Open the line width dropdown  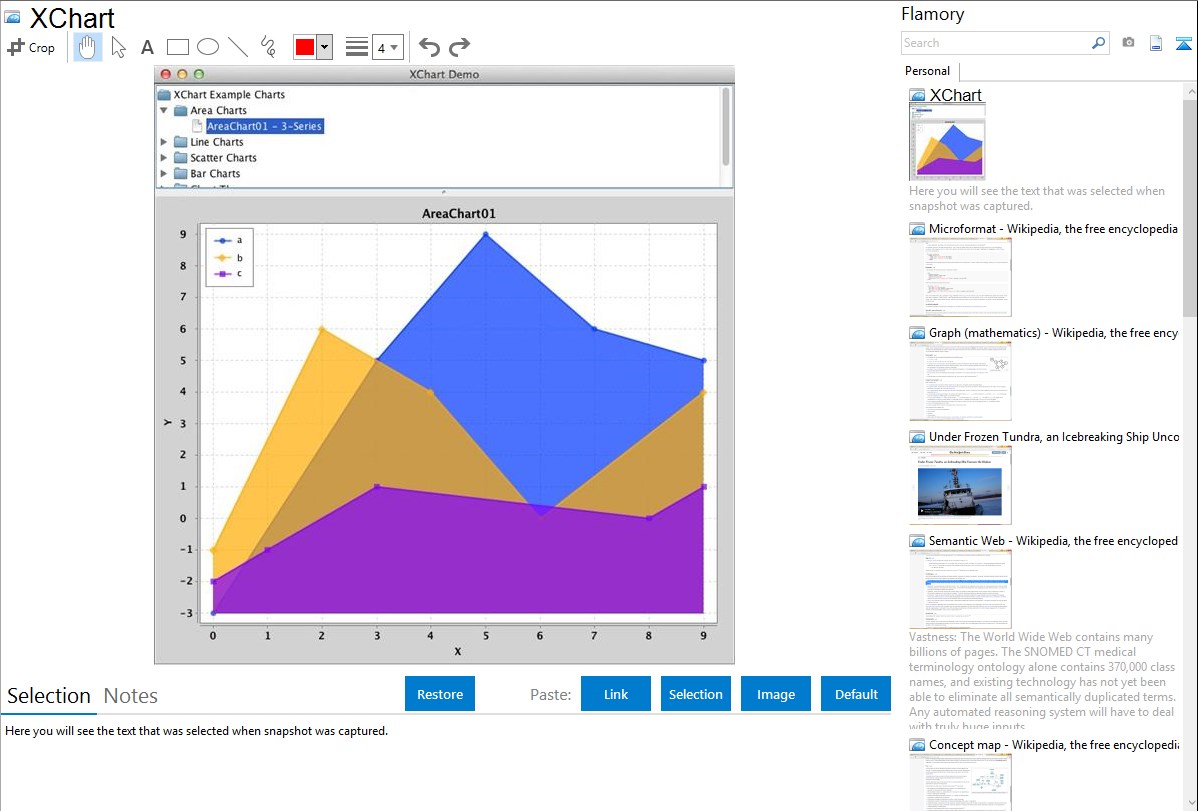(x=387, y=47)
